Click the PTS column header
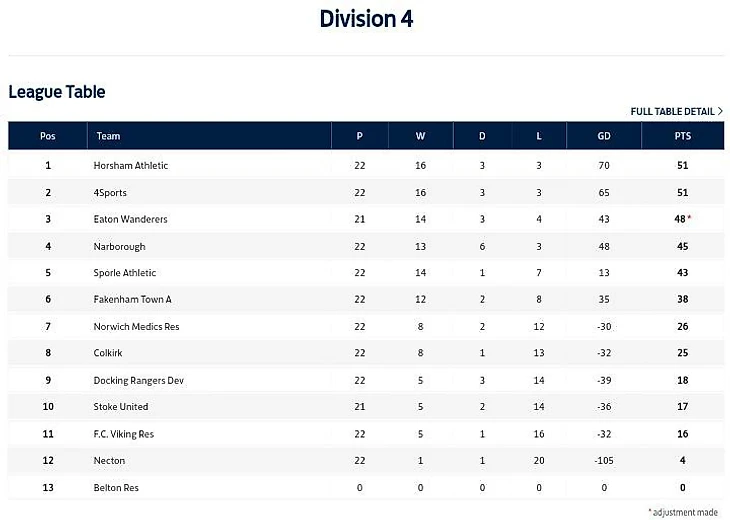The width and height of the screenshot is (730, 520). tap(683, 136)
